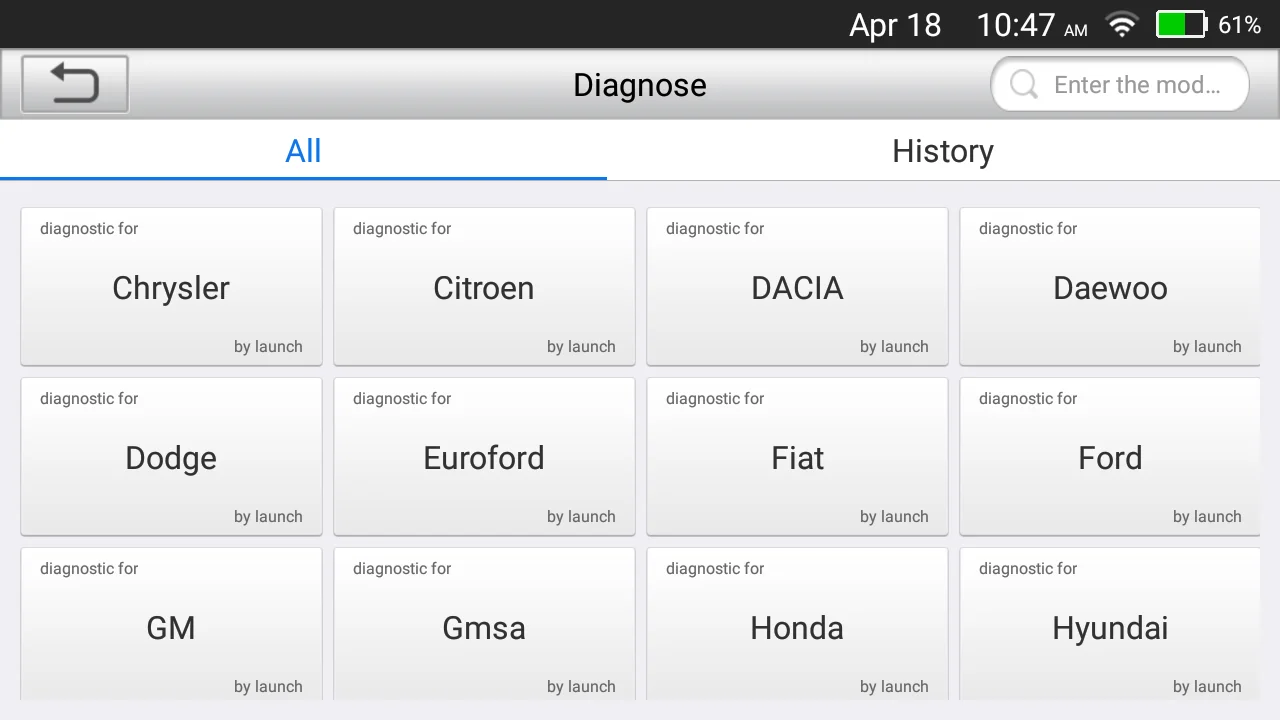This screenshot has height=720, width=1280.
Task: Open diagnostic for Chrysler
Action: pyautogui.click(x=171, y=287)
